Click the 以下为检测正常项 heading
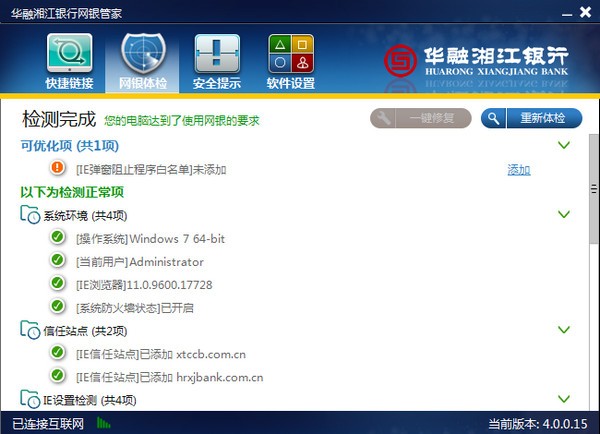 coord(72,192)
